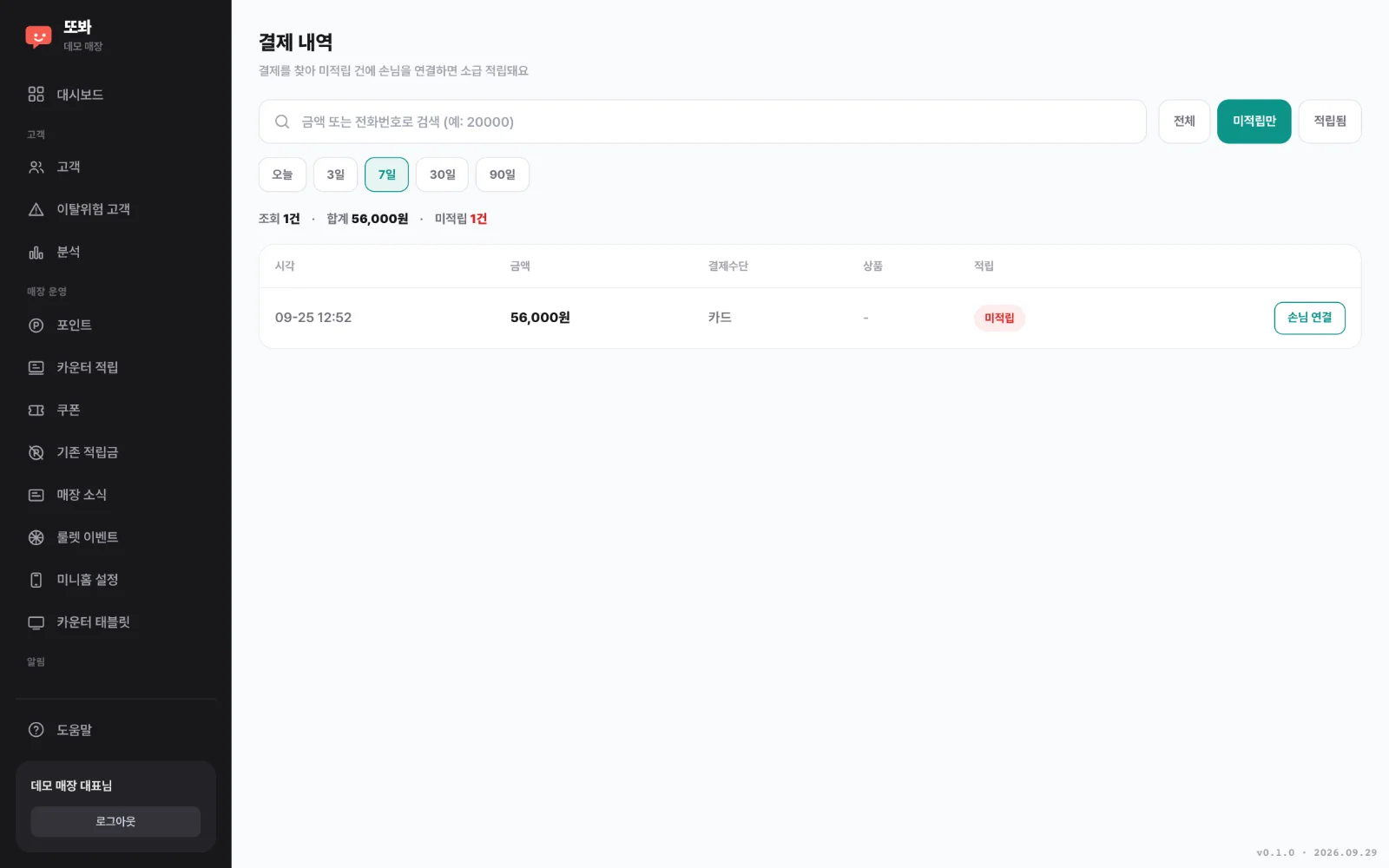Click the search magnifier icon
Image resolution: width=1389 pixels, height=868 pixels.
282,122
